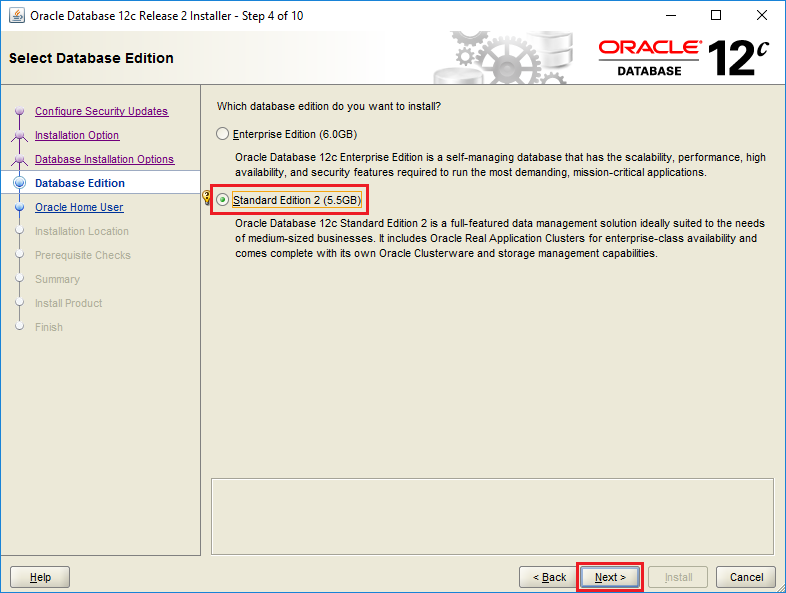Viewport: 786px width, 593px height.
Task: Minimize the installer window
Action: [x=671, y=16]
